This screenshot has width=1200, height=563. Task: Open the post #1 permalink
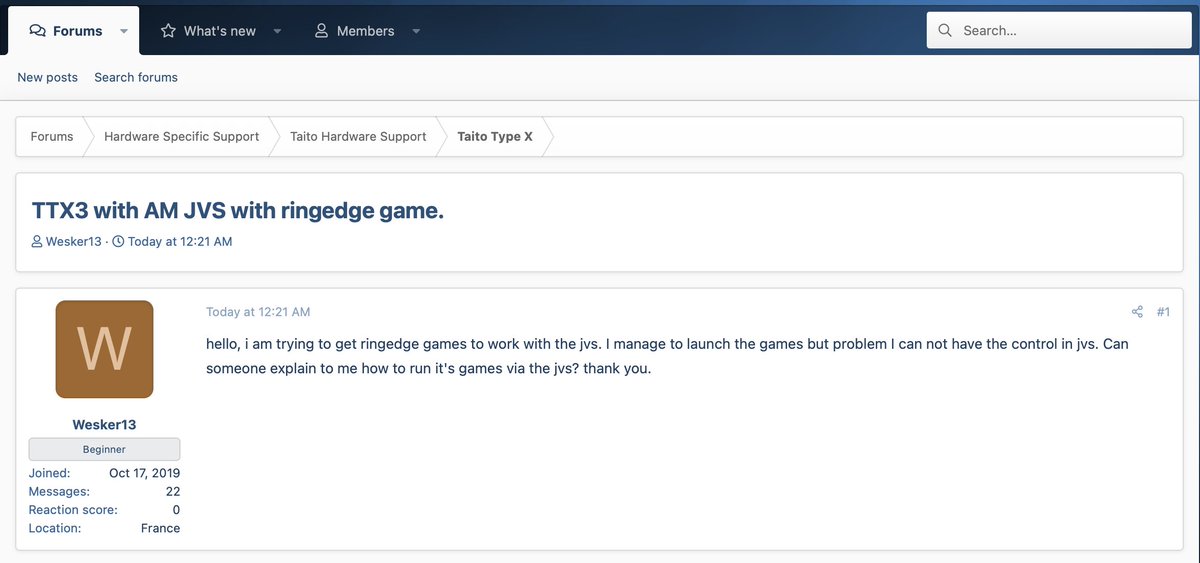coord(1163,312)
